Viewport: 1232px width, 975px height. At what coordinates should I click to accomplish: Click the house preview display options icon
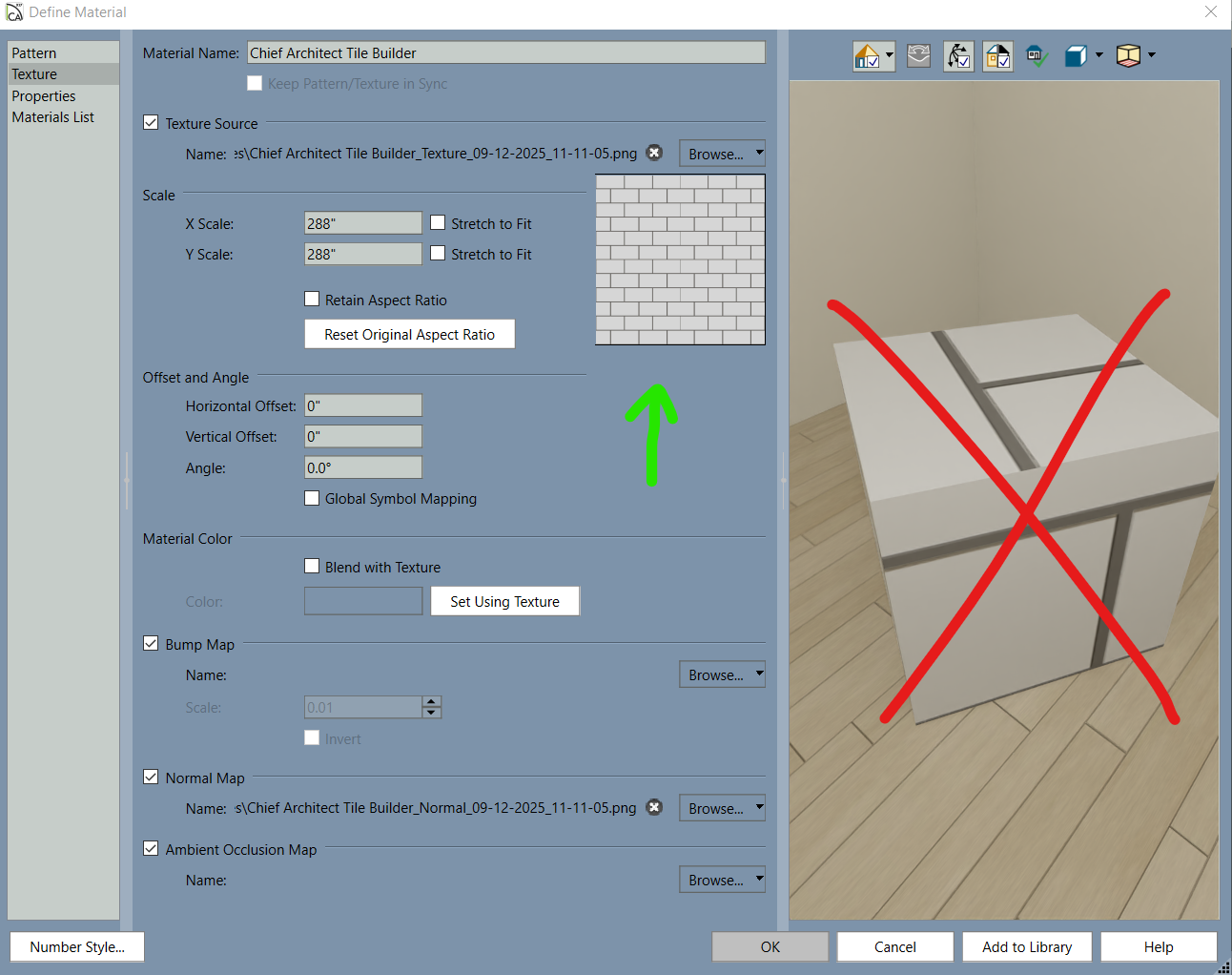click(x=867, y=56)
